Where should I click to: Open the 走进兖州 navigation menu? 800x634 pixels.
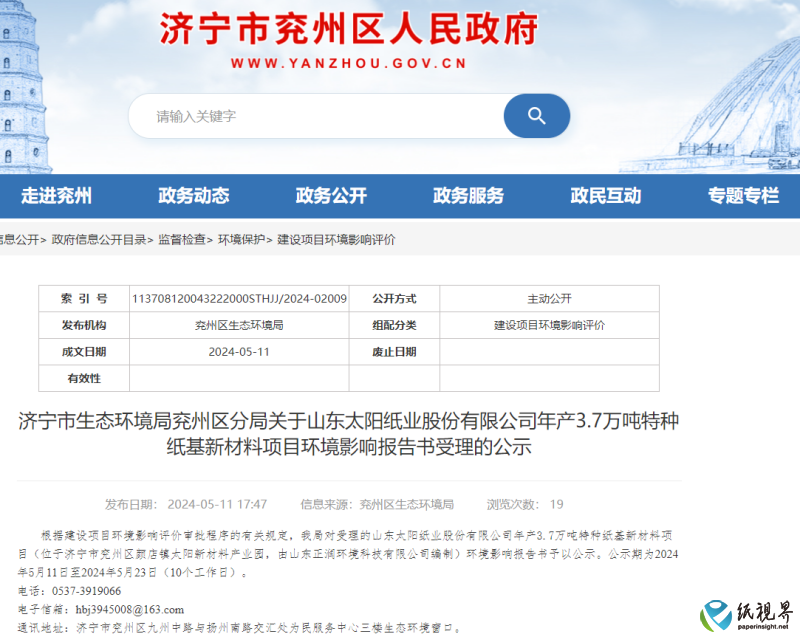click(57, 196)
